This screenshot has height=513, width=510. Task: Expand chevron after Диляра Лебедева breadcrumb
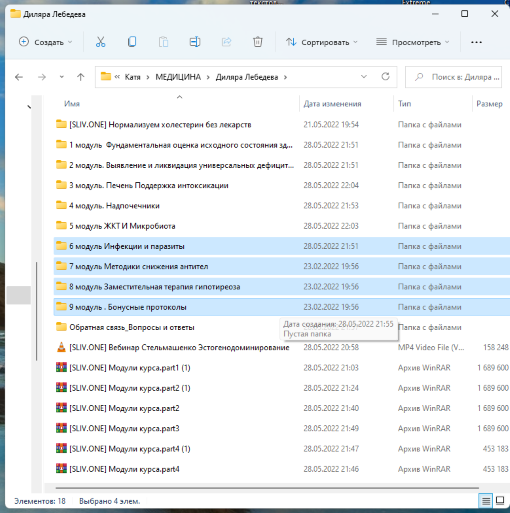pos(285,77)
